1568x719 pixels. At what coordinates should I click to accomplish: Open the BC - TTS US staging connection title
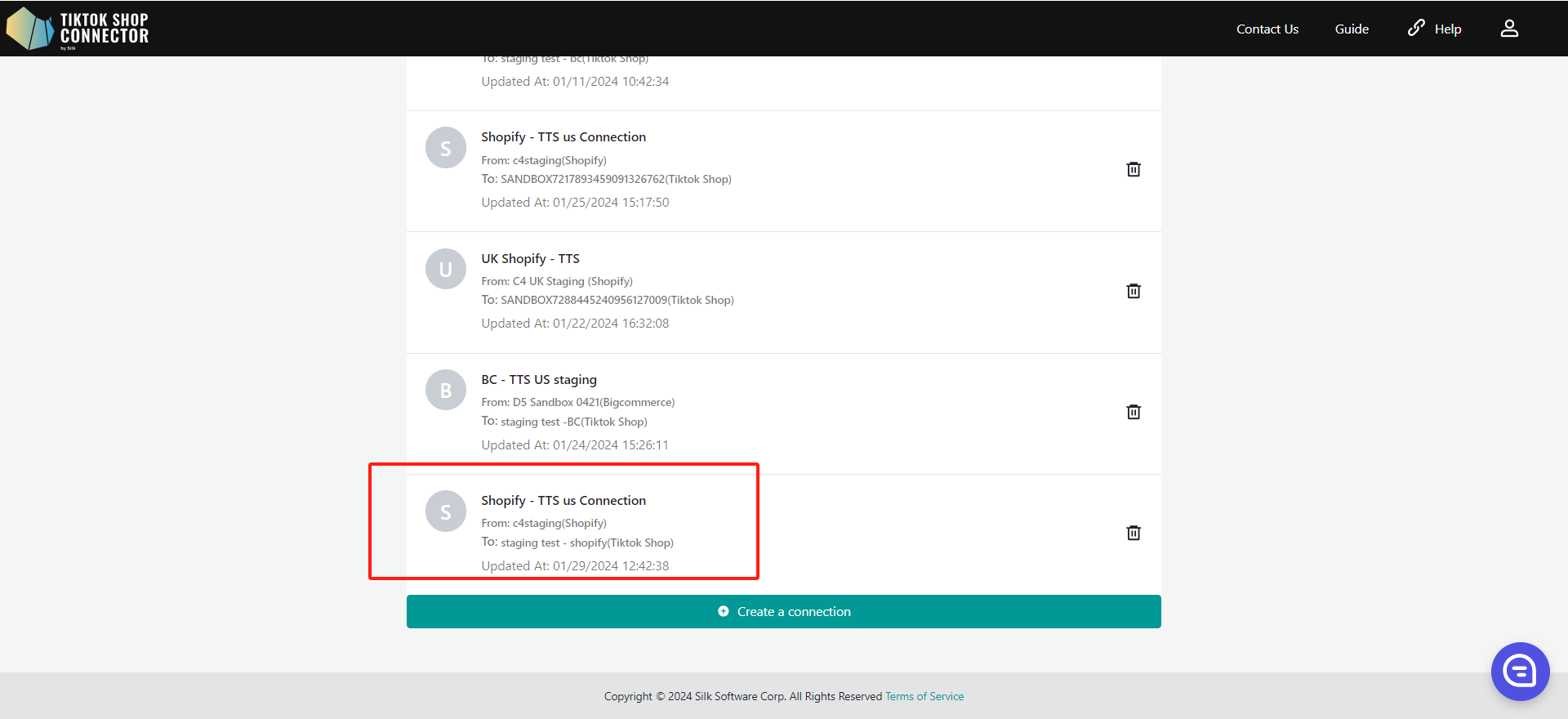coord(538,380)
